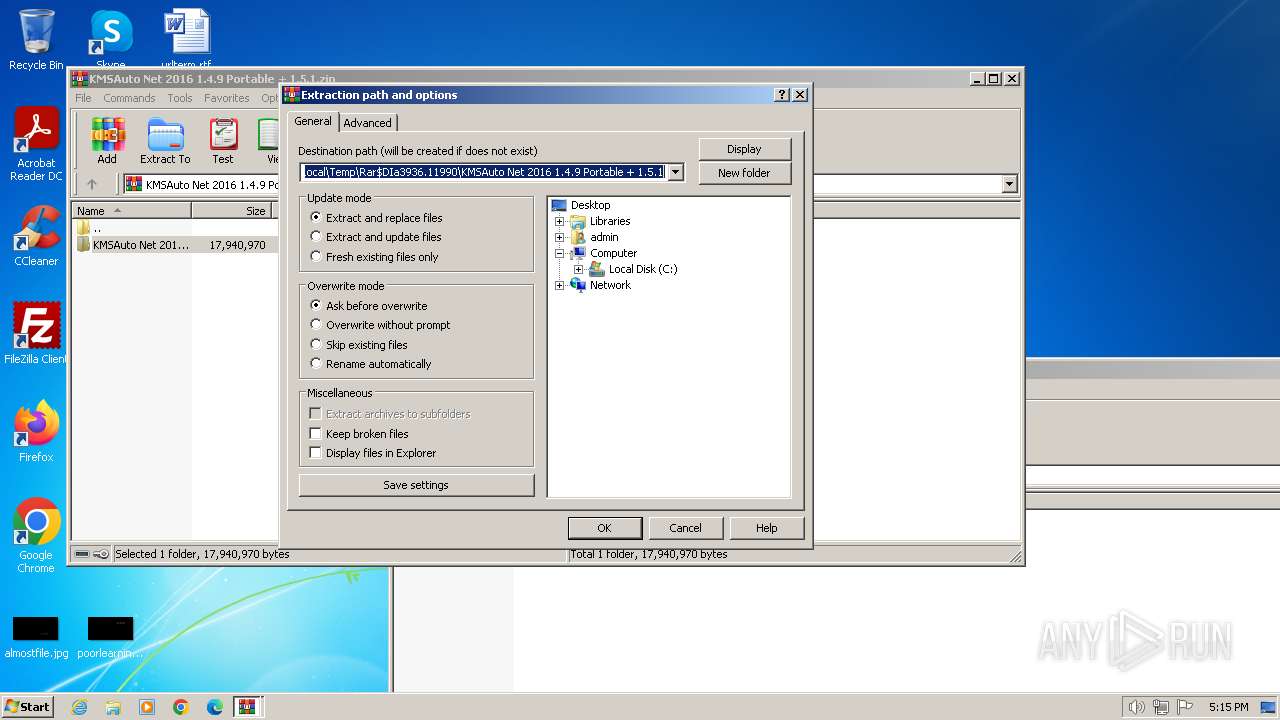Click the OK button
The image size is (1280, 720).
pos(604,528)
